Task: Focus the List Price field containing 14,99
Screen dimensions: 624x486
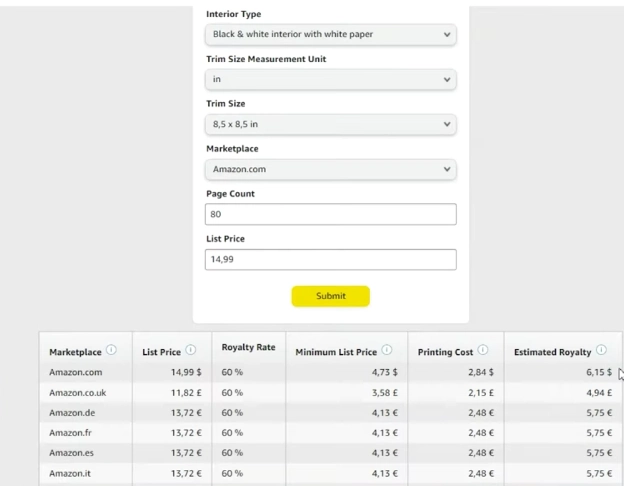Action: click(x=331, y=259)
